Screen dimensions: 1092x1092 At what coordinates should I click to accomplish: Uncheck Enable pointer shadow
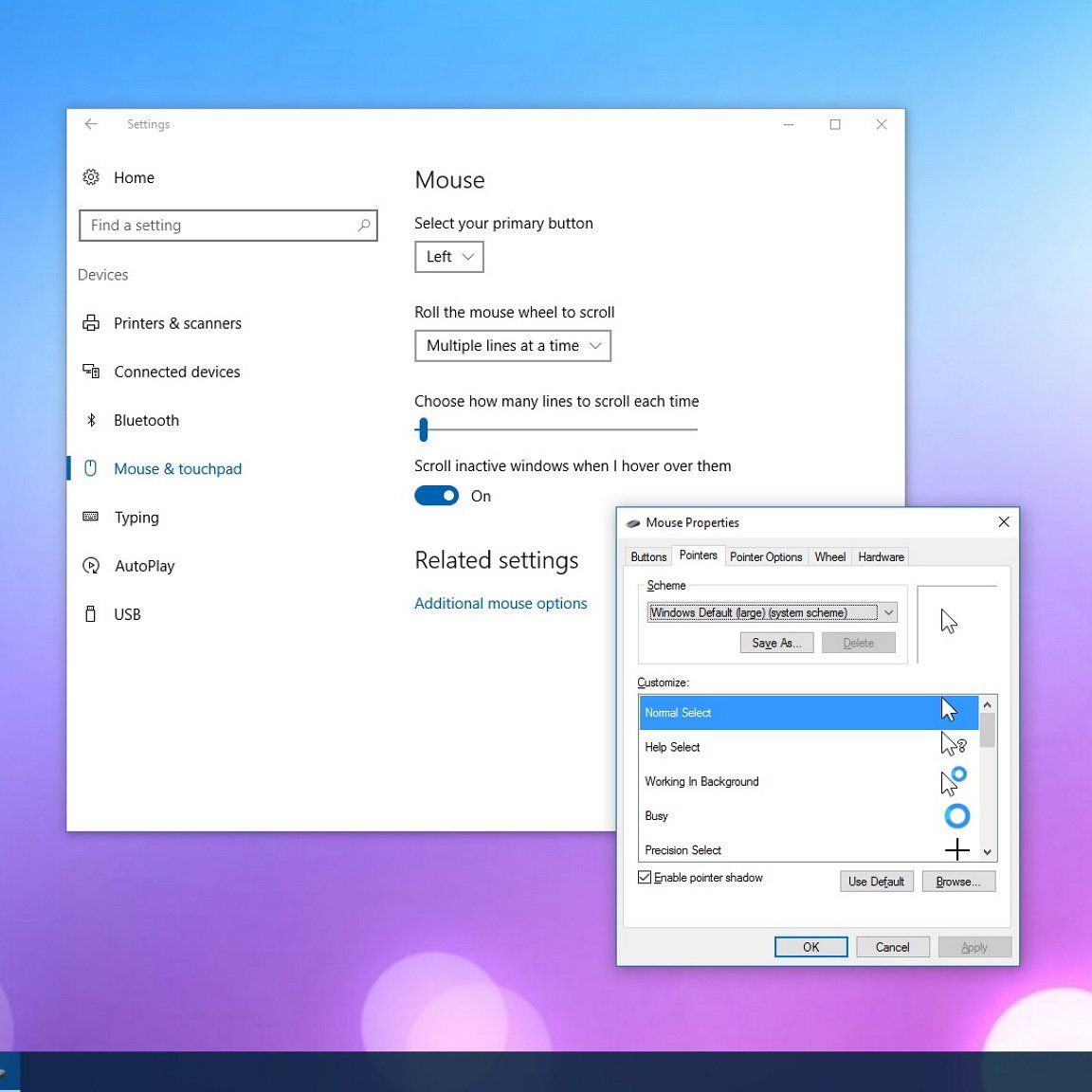pyautogui.click(x=645, y=878)
